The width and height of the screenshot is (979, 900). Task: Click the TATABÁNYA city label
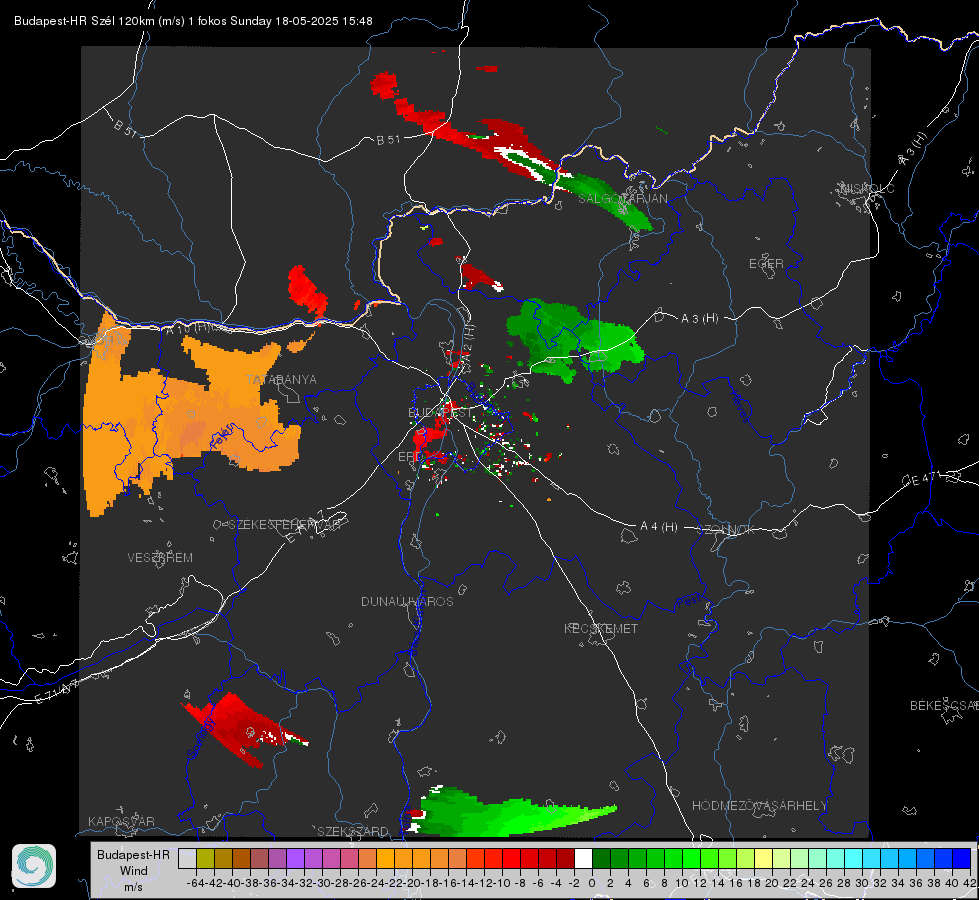tap(281, 379)
